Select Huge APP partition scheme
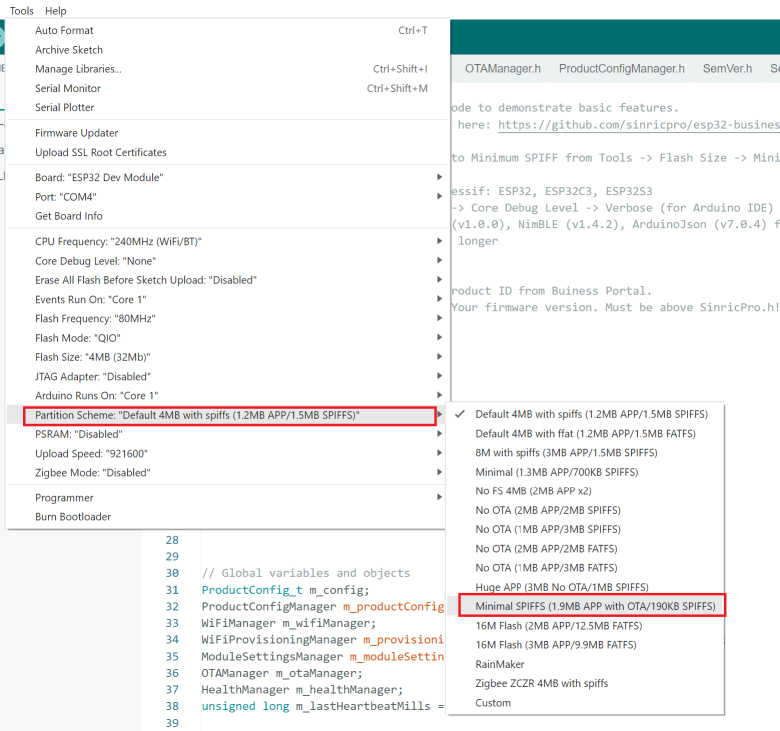780x731 pixels. [585, 587]
